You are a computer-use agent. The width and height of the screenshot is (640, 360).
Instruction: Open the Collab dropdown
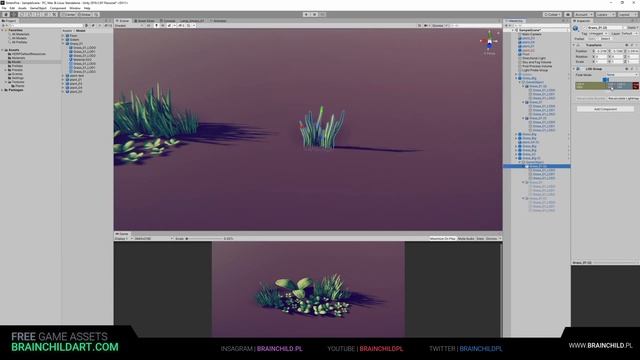pos(552,14)
